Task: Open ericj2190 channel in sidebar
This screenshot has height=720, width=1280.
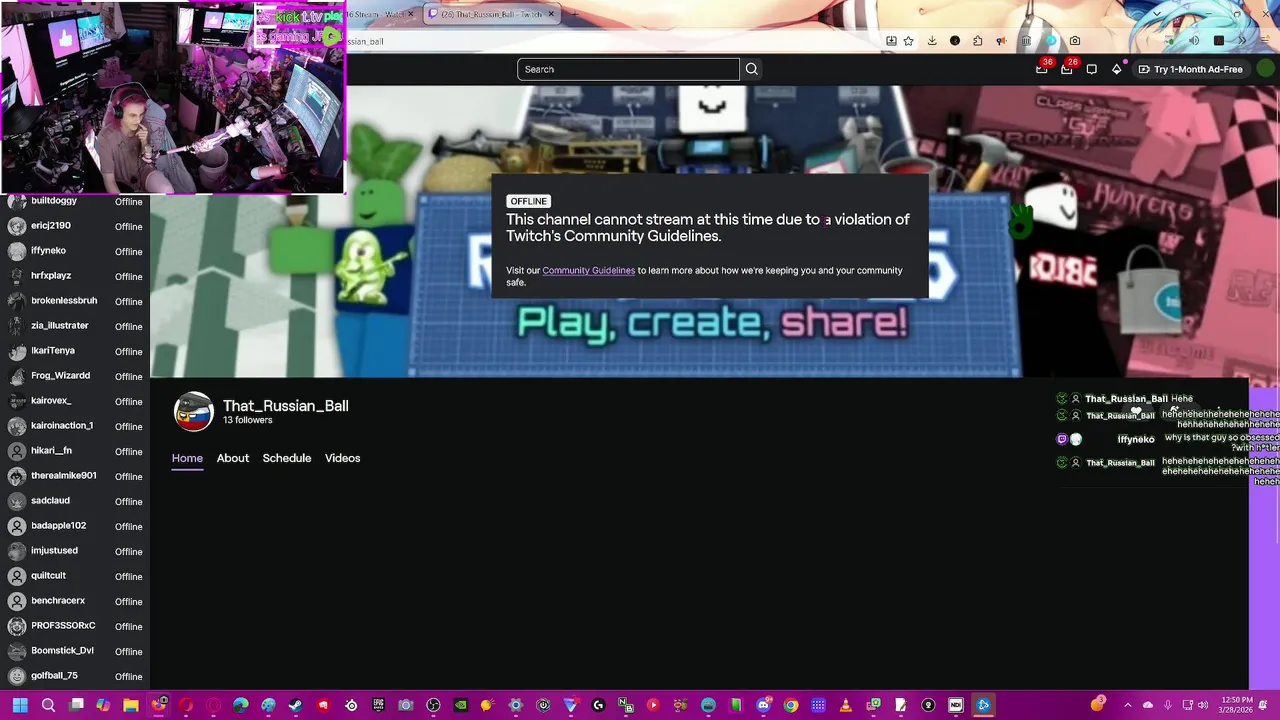Action: click(x=75, y=226)
